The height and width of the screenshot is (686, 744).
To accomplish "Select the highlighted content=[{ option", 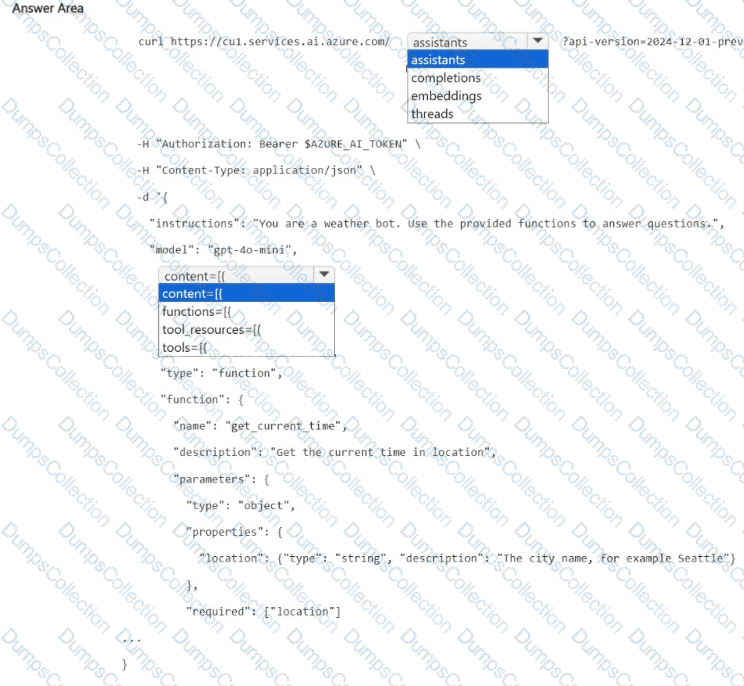I will pos(246,294).
